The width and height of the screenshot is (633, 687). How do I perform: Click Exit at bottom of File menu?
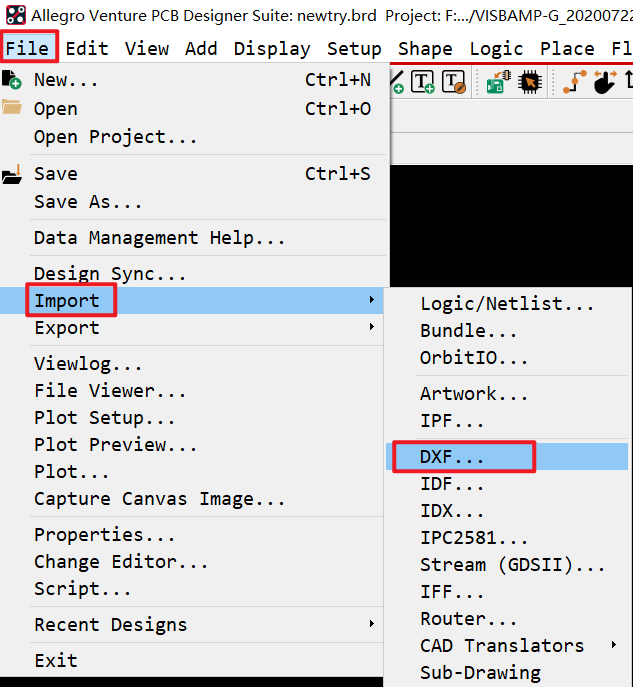tap(55, 661)
